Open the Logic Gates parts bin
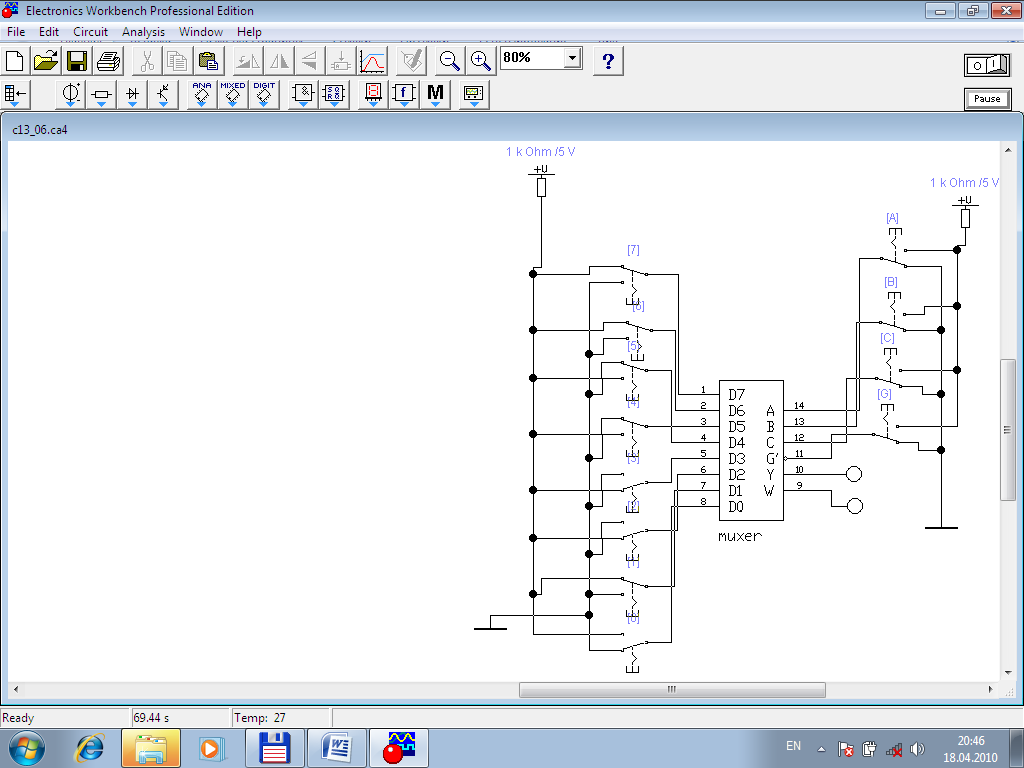Screen dimensions: 1024x768 click(x=303, y=95)
